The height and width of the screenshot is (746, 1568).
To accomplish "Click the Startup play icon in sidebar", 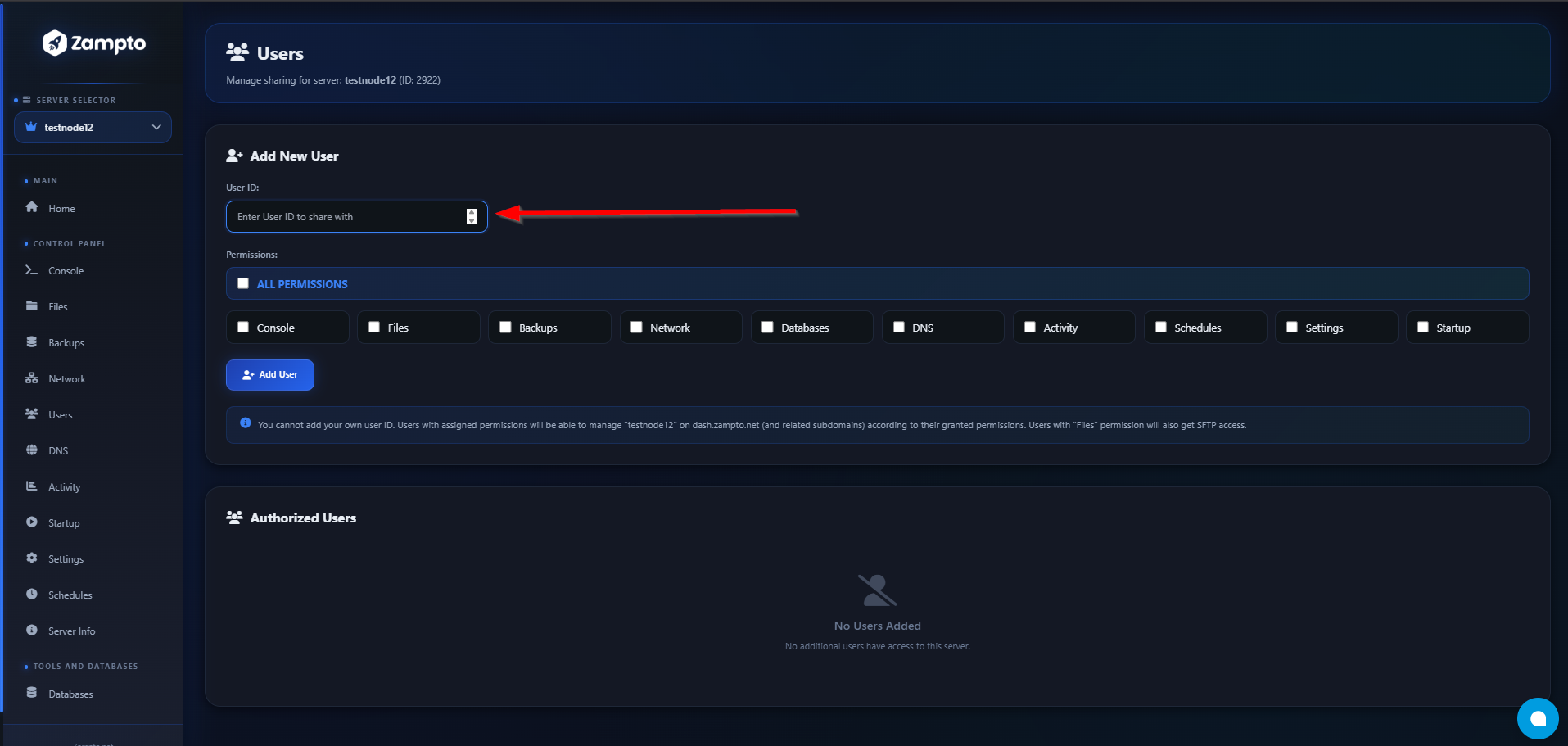I will pos(32,522).
